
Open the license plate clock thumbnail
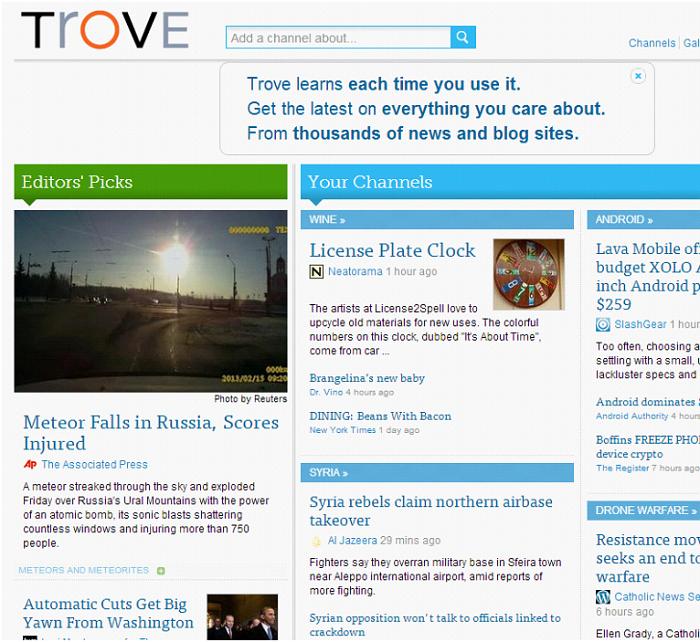pyautogui.click(x=528, y=274)
